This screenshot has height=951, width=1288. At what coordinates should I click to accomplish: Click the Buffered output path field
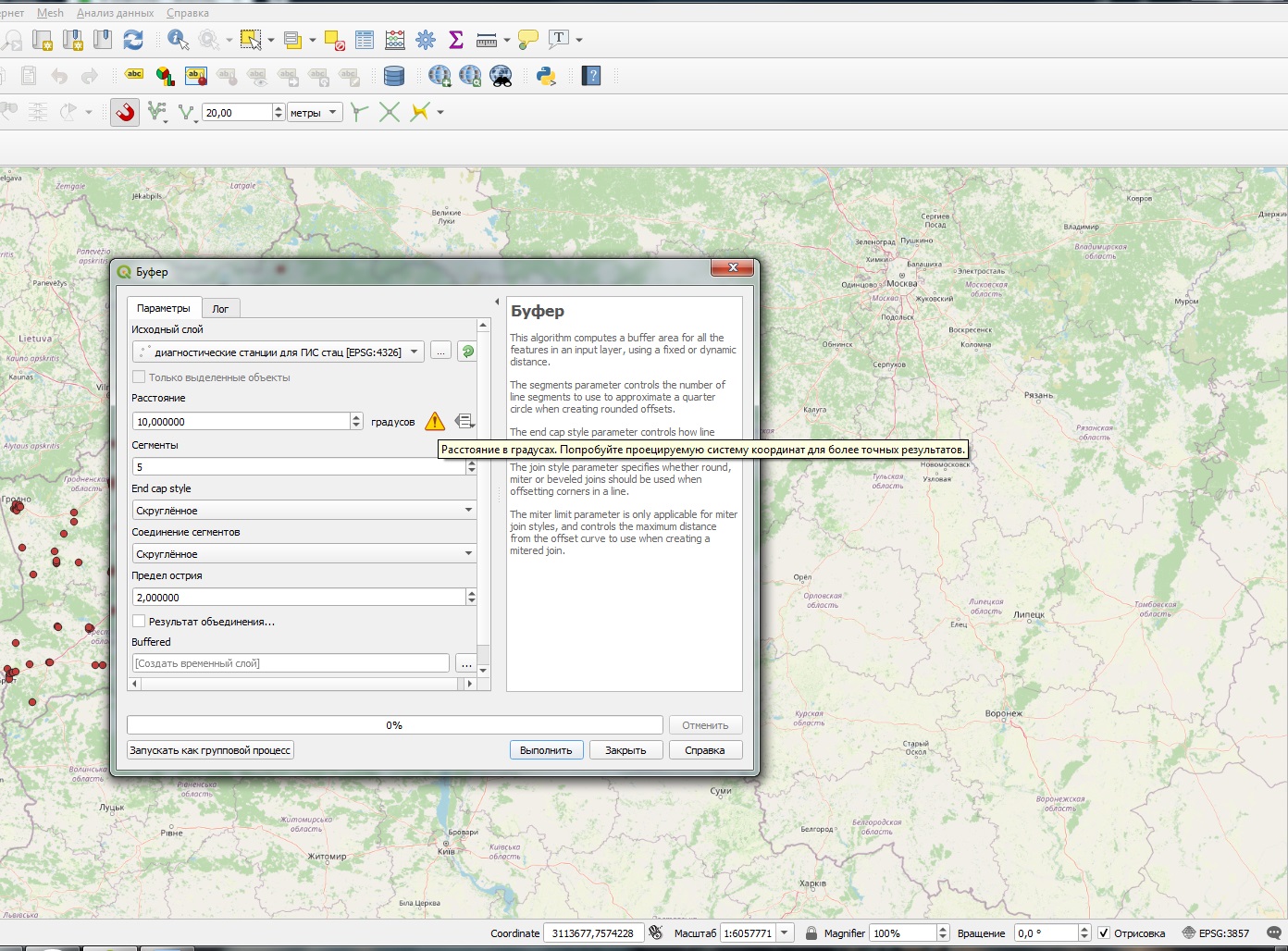coord(291,663)
